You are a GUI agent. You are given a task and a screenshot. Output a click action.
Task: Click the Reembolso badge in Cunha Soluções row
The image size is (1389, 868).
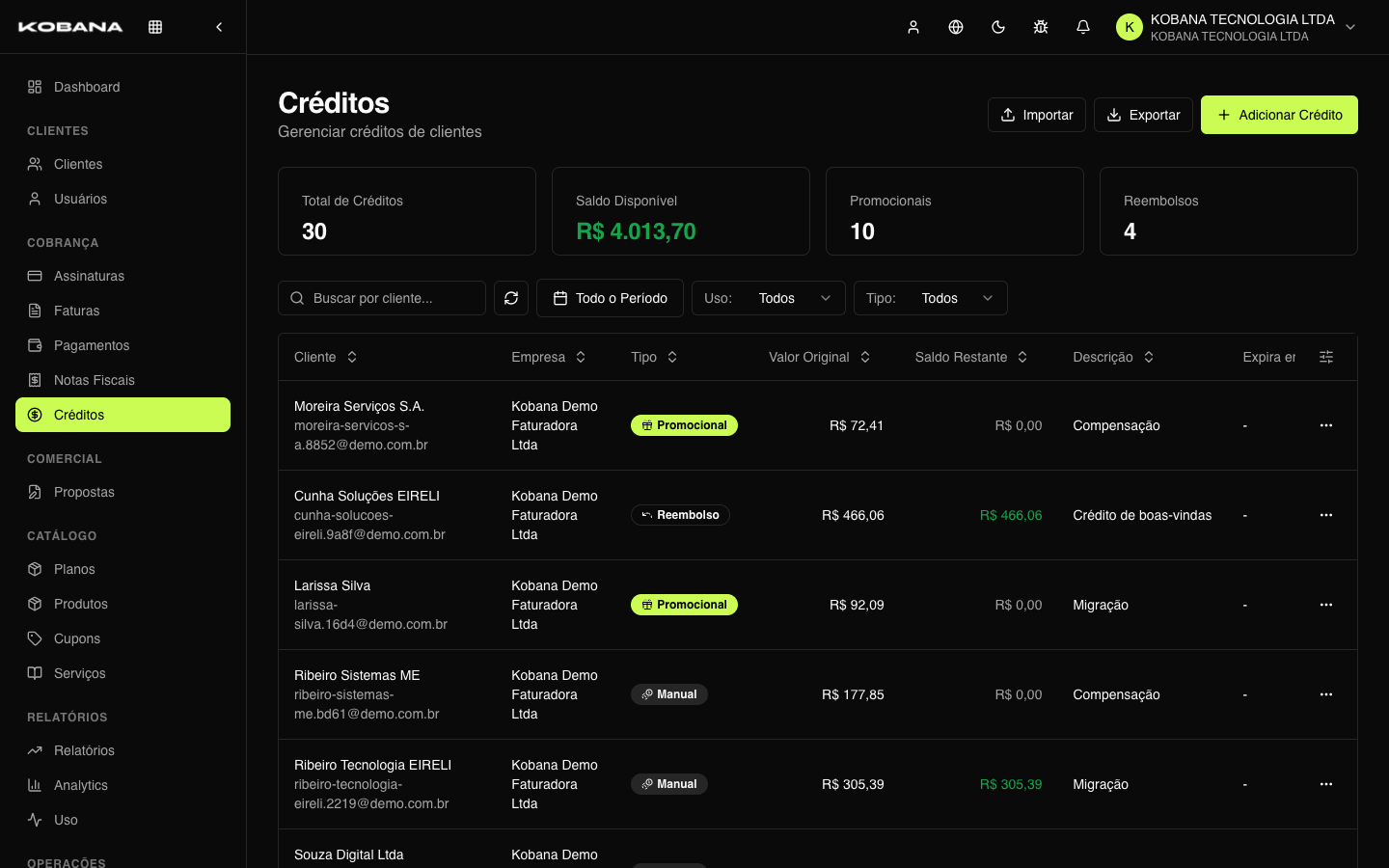(680, 515)
